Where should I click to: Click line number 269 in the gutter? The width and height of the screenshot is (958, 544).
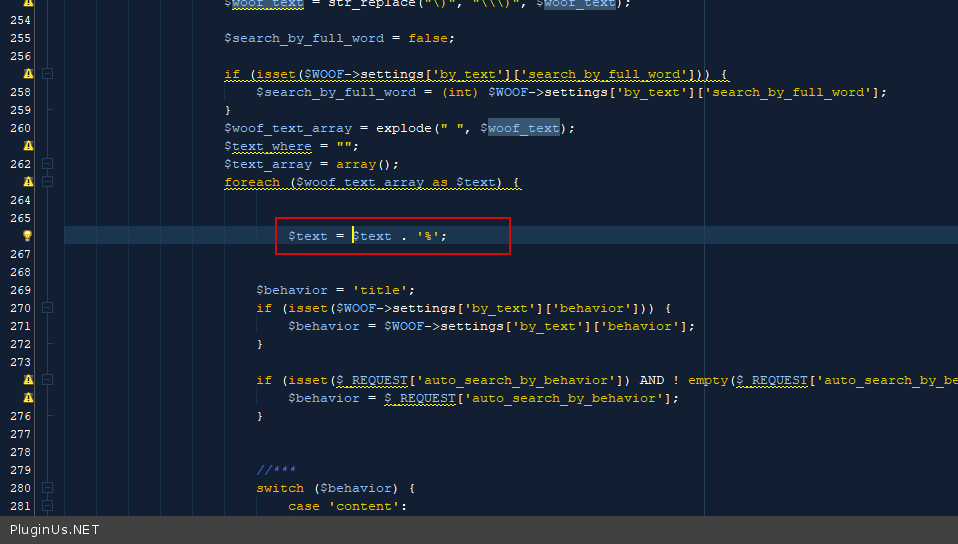coord(20,290)
